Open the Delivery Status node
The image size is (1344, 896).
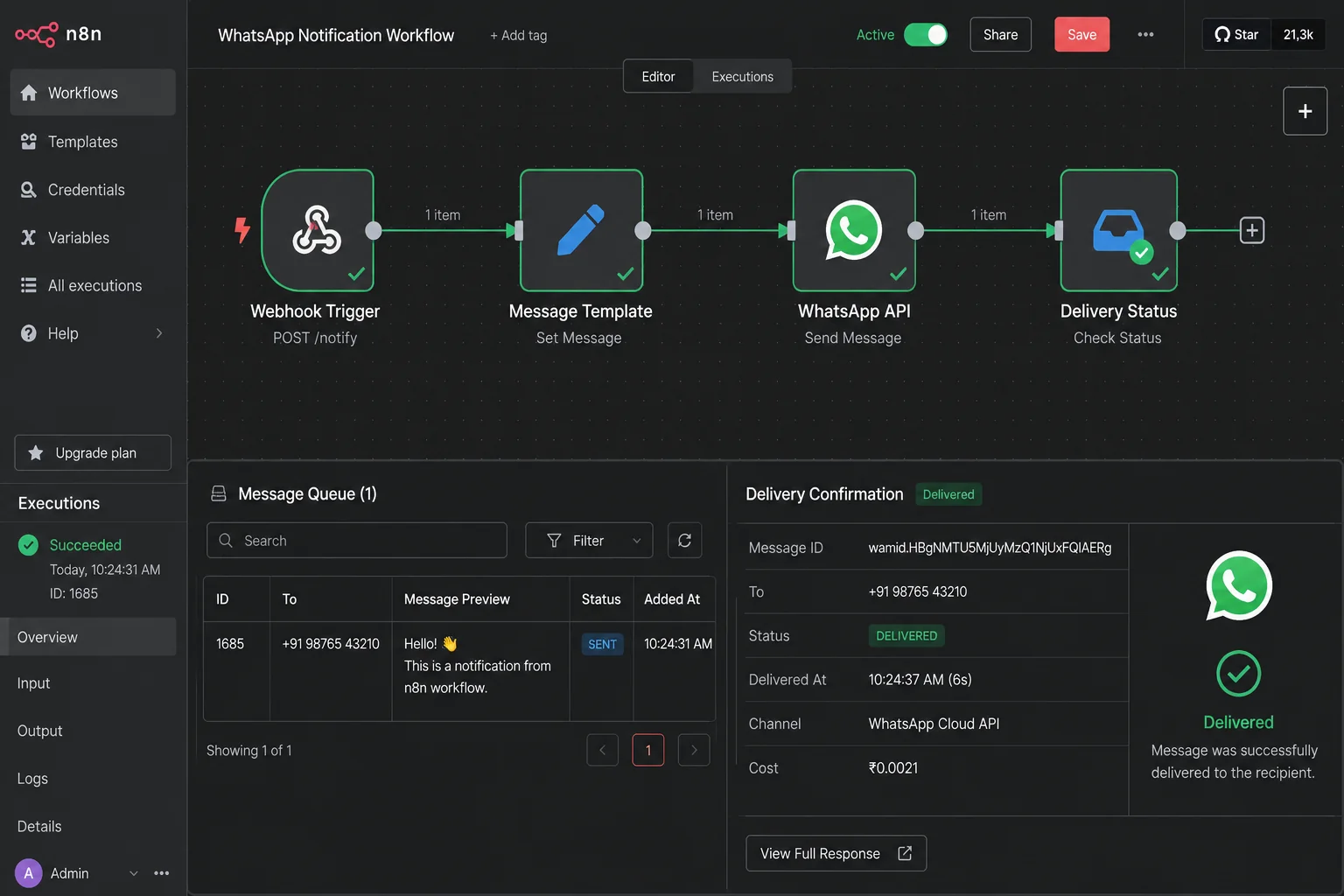point(1118,230)
